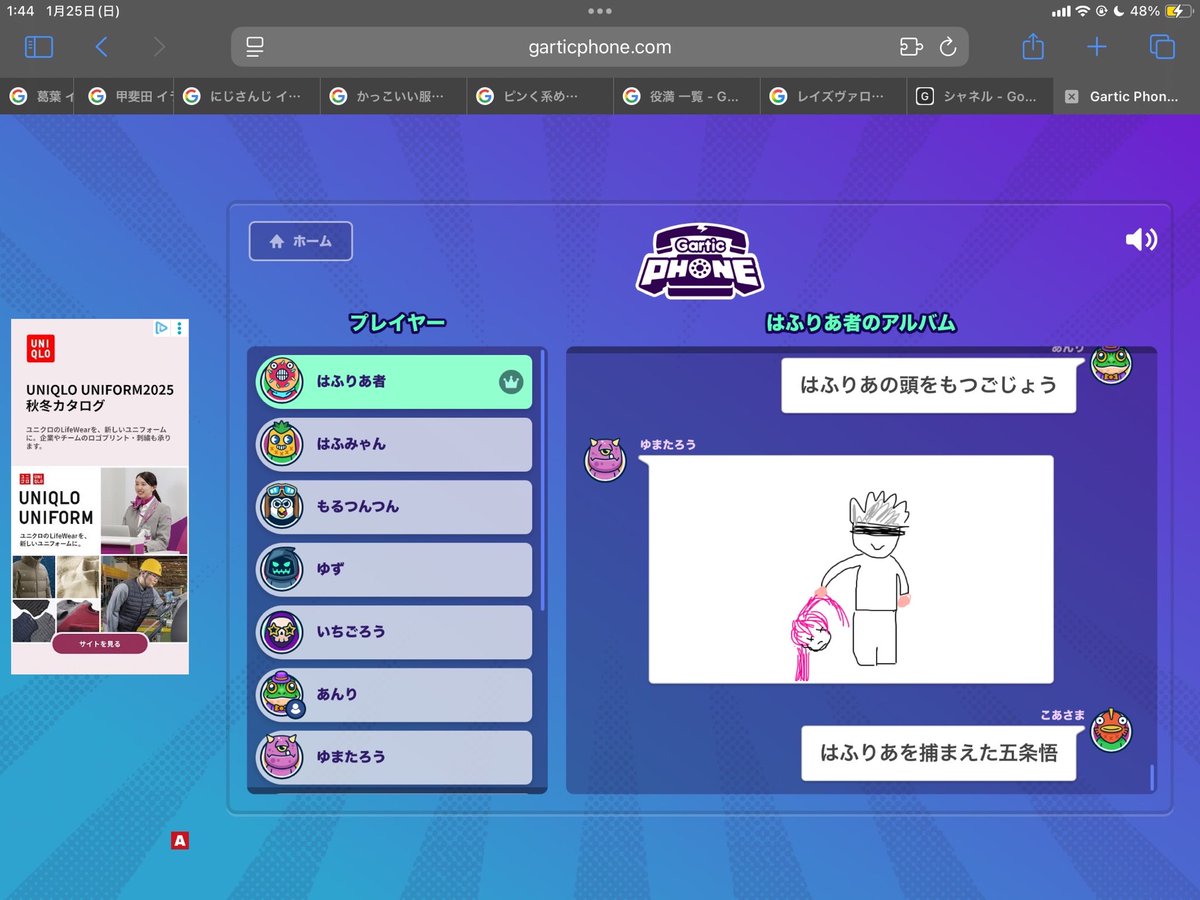This screenshot has height=900, width=1200.
Task: Open extensions icon in address bar
Action: coord(910,47)
